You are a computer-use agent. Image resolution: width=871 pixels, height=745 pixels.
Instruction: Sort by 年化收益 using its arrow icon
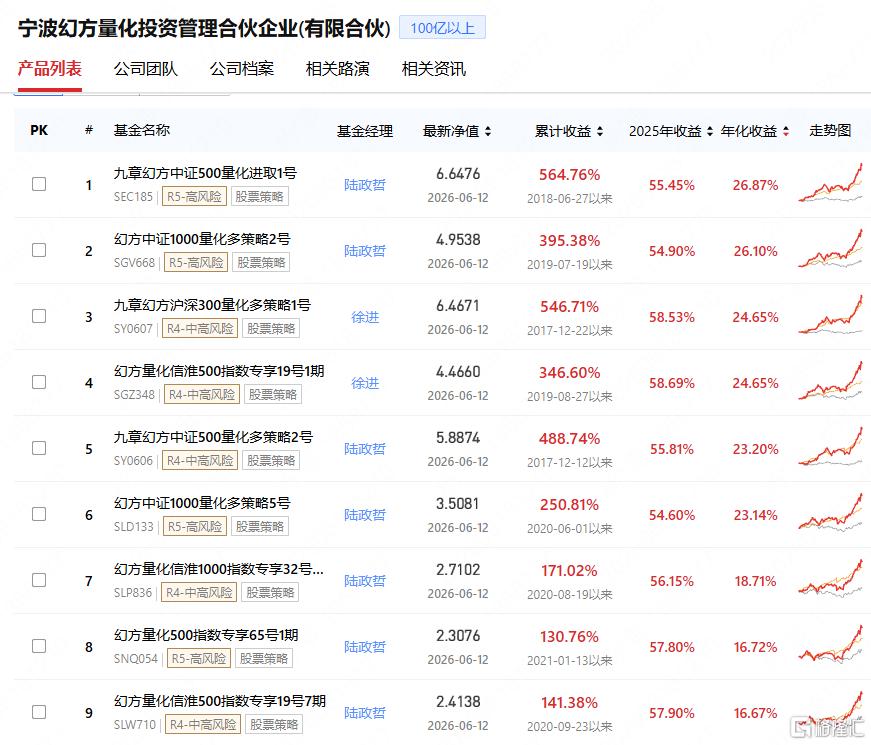tap(786, 131)
